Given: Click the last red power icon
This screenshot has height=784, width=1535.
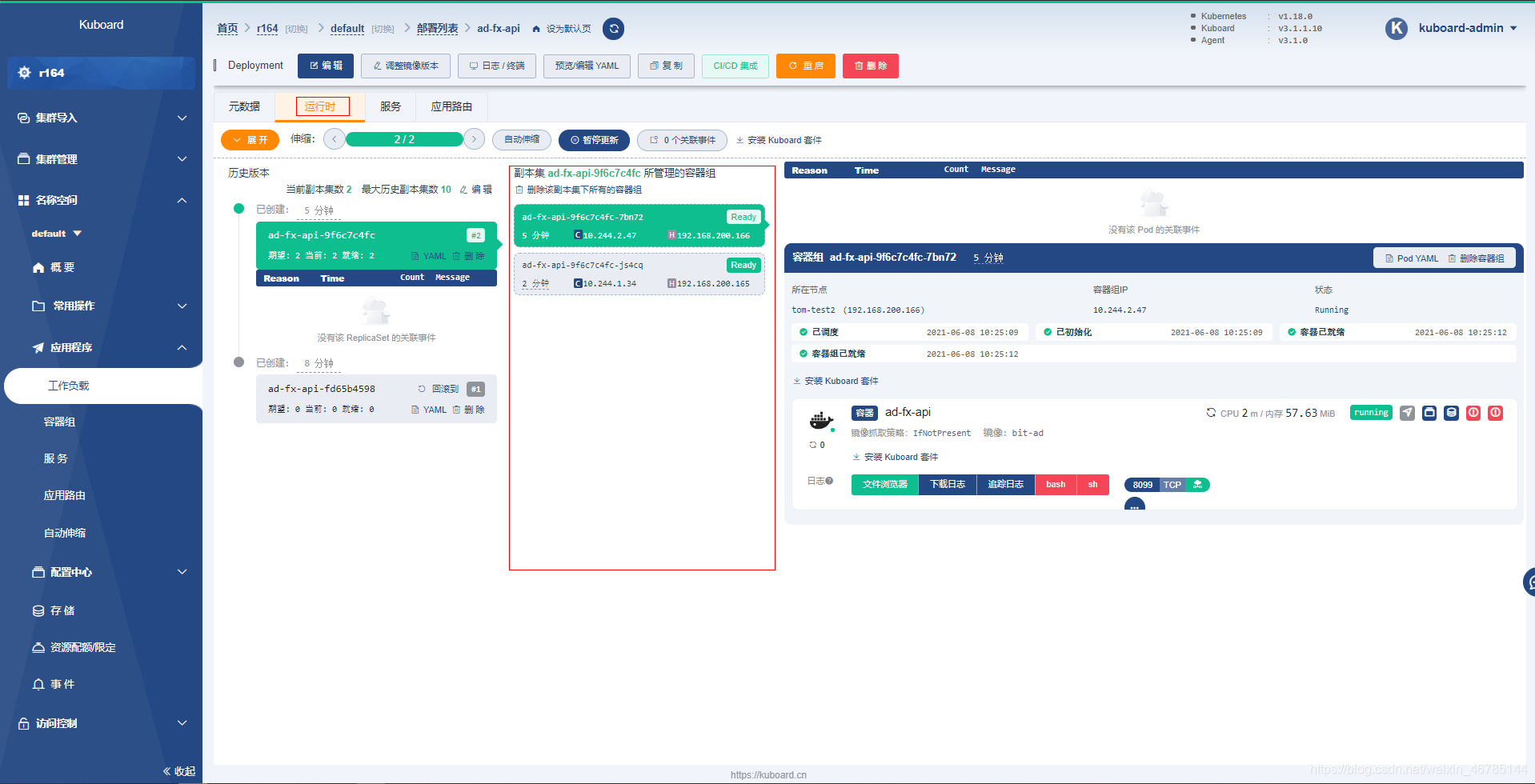Looking at the screenshot, I should 1495,413.
